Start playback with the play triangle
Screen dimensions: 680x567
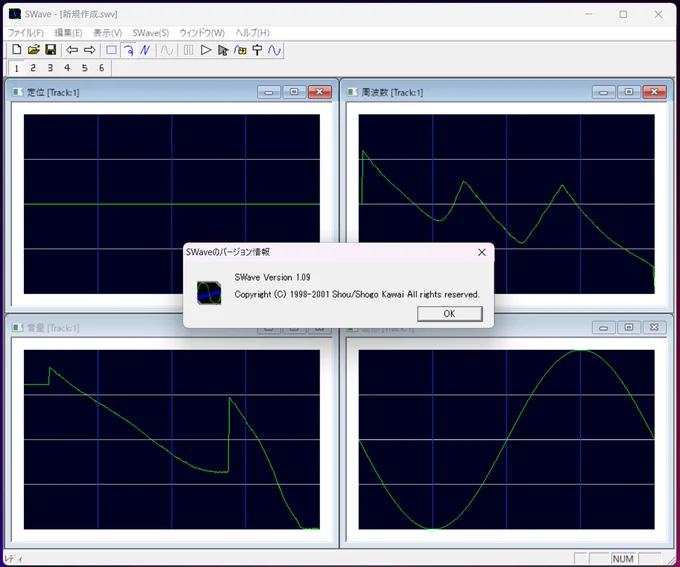206,50
